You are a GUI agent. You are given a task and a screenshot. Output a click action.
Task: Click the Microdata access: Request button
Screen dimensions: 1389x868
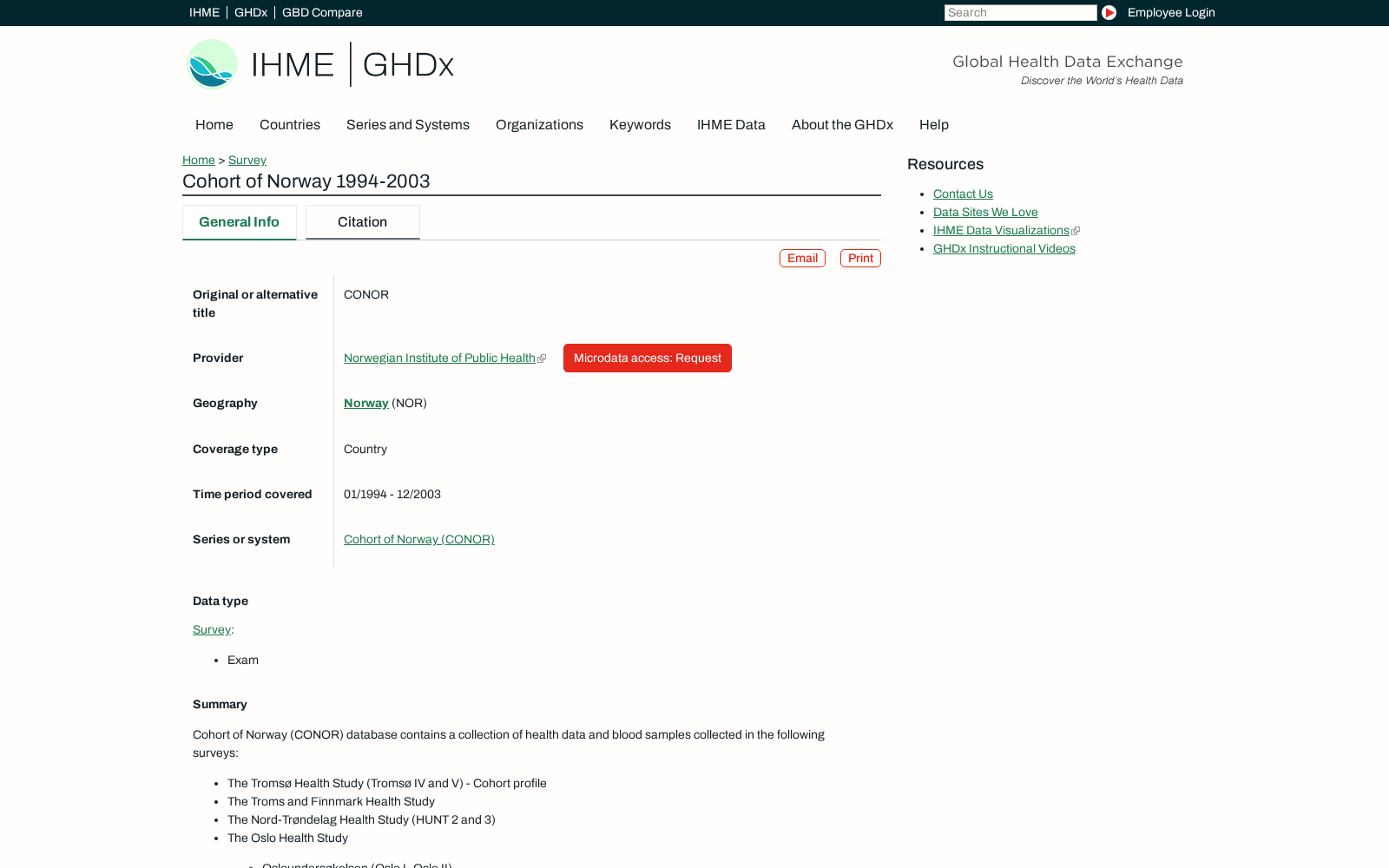648,358
